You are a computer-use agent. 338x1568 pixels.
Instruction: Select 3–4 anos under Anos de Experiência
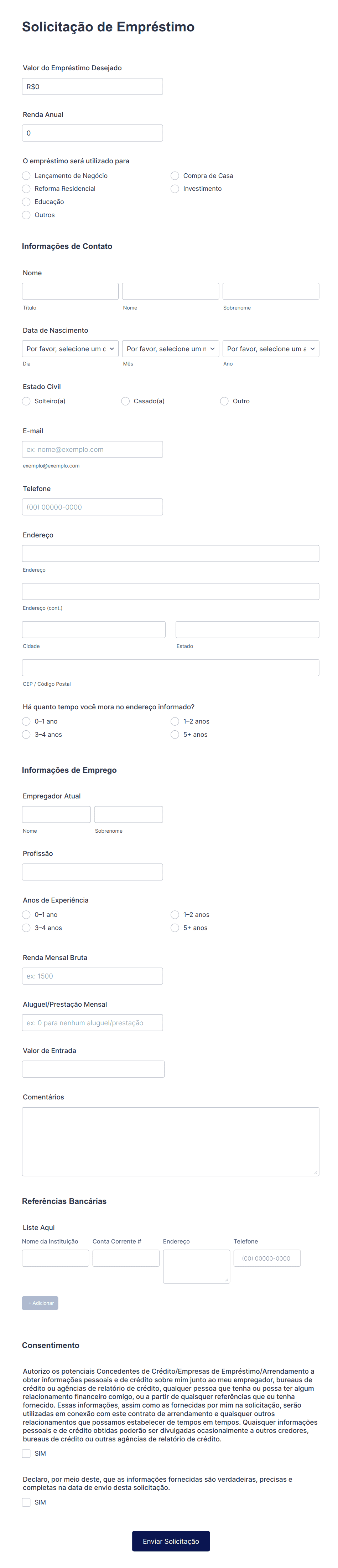[x=26, y=928]
